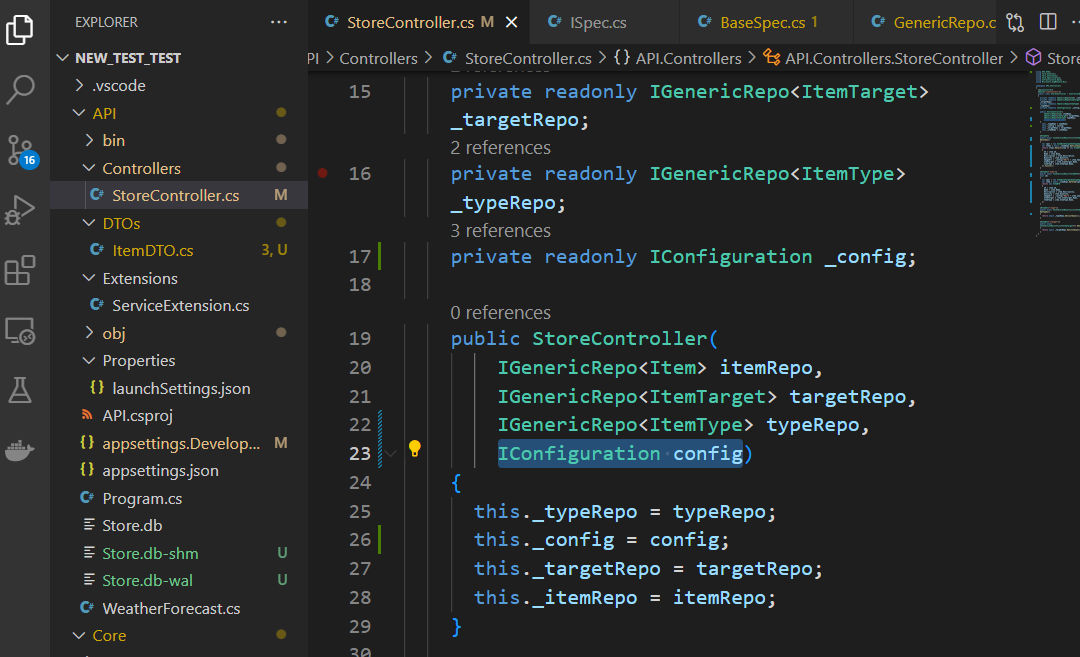The width and height of the screenshot is (1080, 657).
Task: Open ServiceExtension.cs in the file tree
Action: [179, 306]
